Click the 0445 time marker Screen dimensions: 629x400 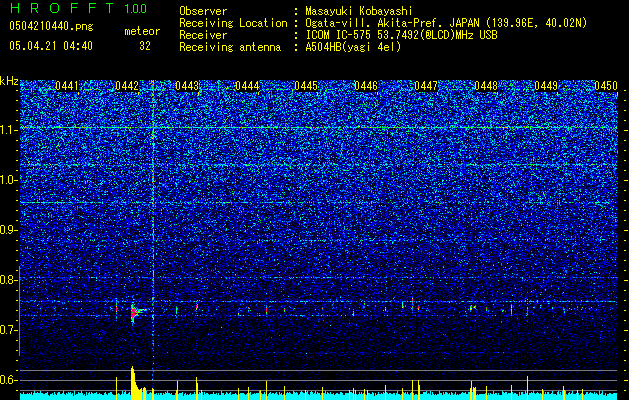tap(306, 86)
